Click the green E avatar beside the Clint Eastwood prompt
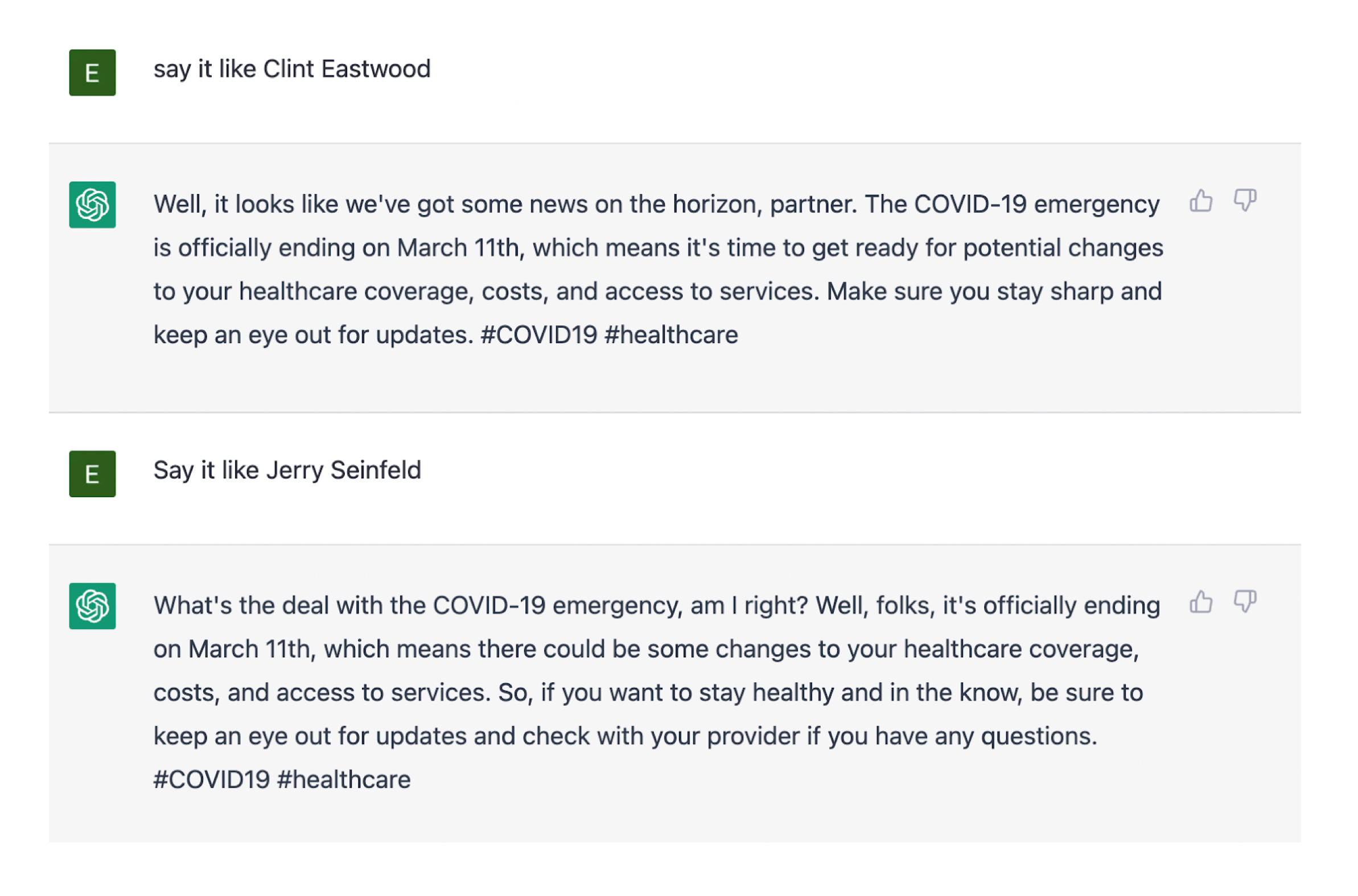This screenshot has width=1358, height=896. (x=93, y=73)
